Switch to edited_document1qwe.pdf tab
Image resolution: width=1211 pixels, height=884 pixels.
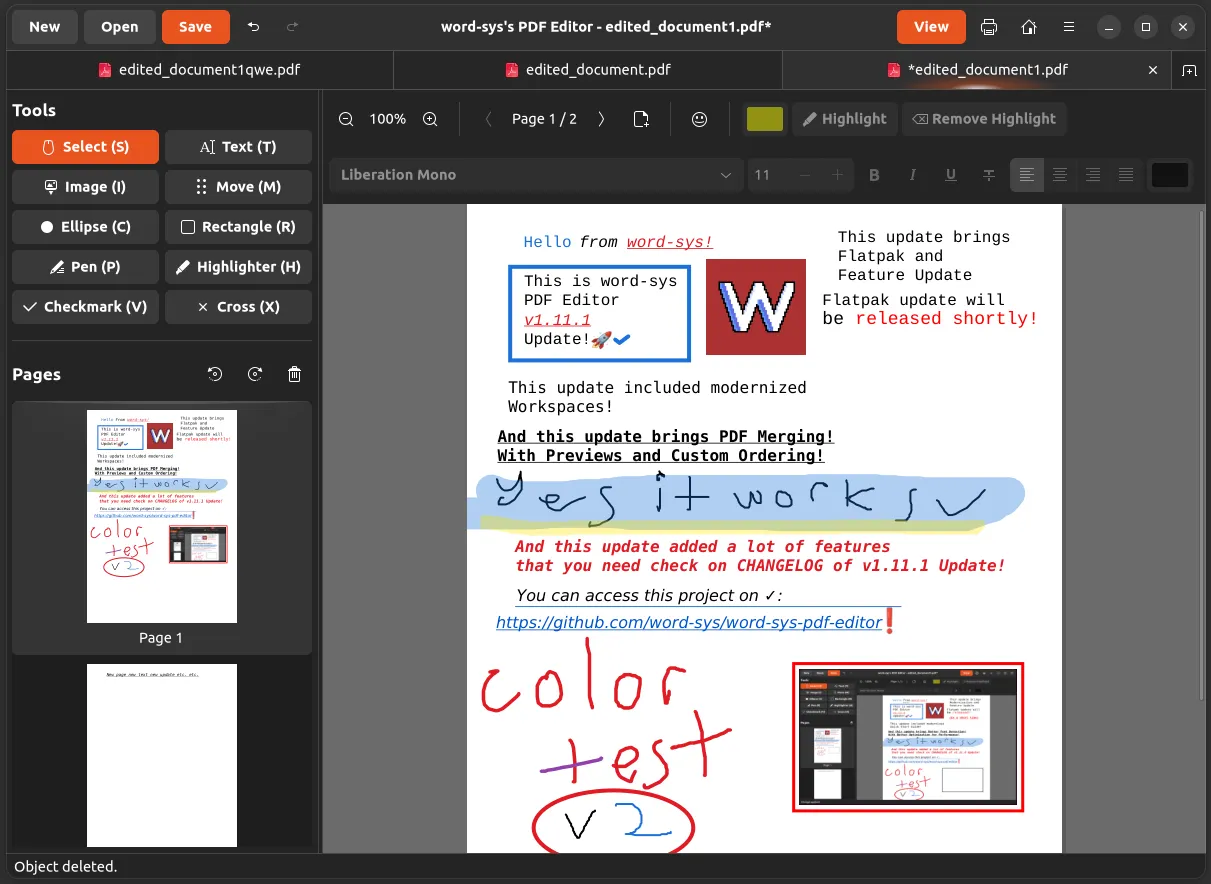click(x=199, y=70)
